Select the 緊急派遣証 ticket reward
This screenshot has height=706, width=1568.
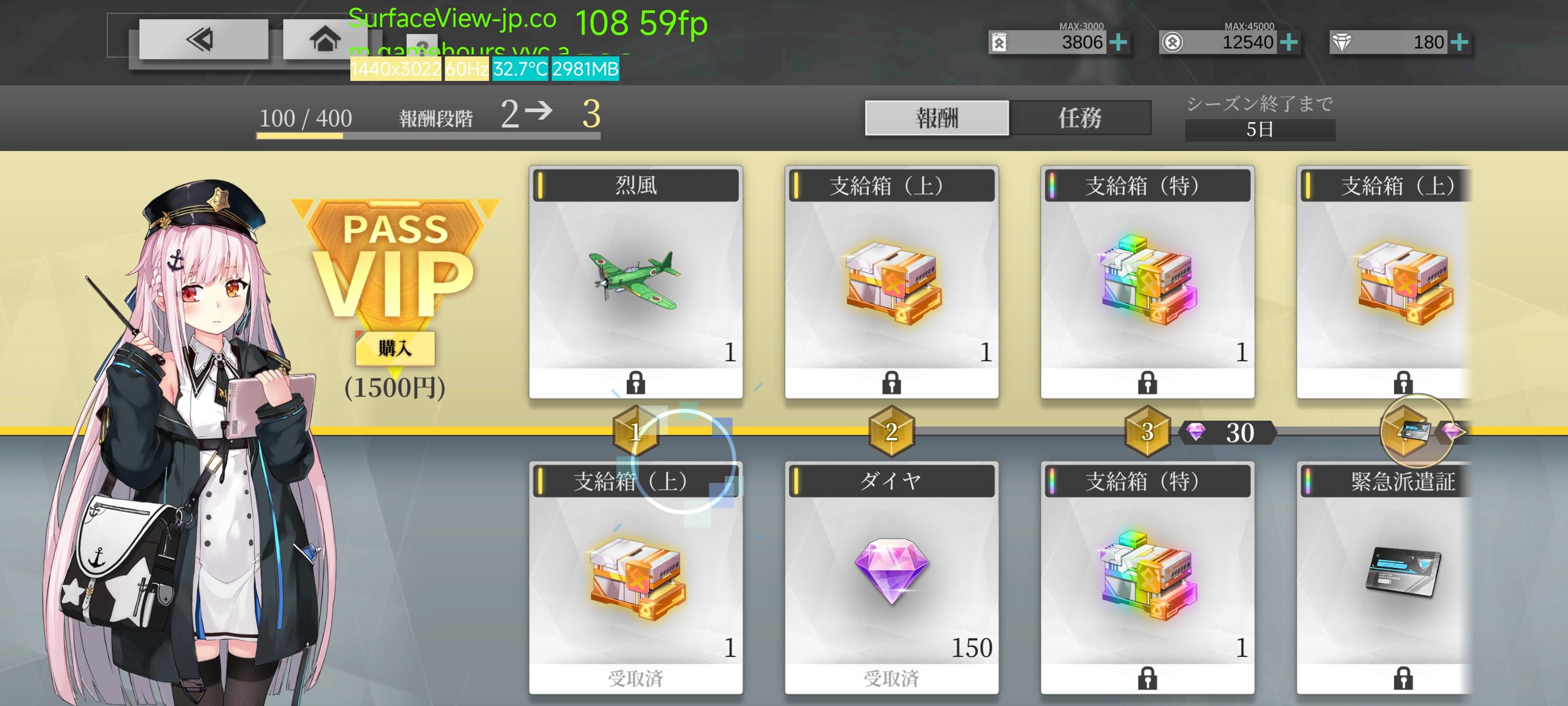pyautogui.click(x=1384, y=578)
